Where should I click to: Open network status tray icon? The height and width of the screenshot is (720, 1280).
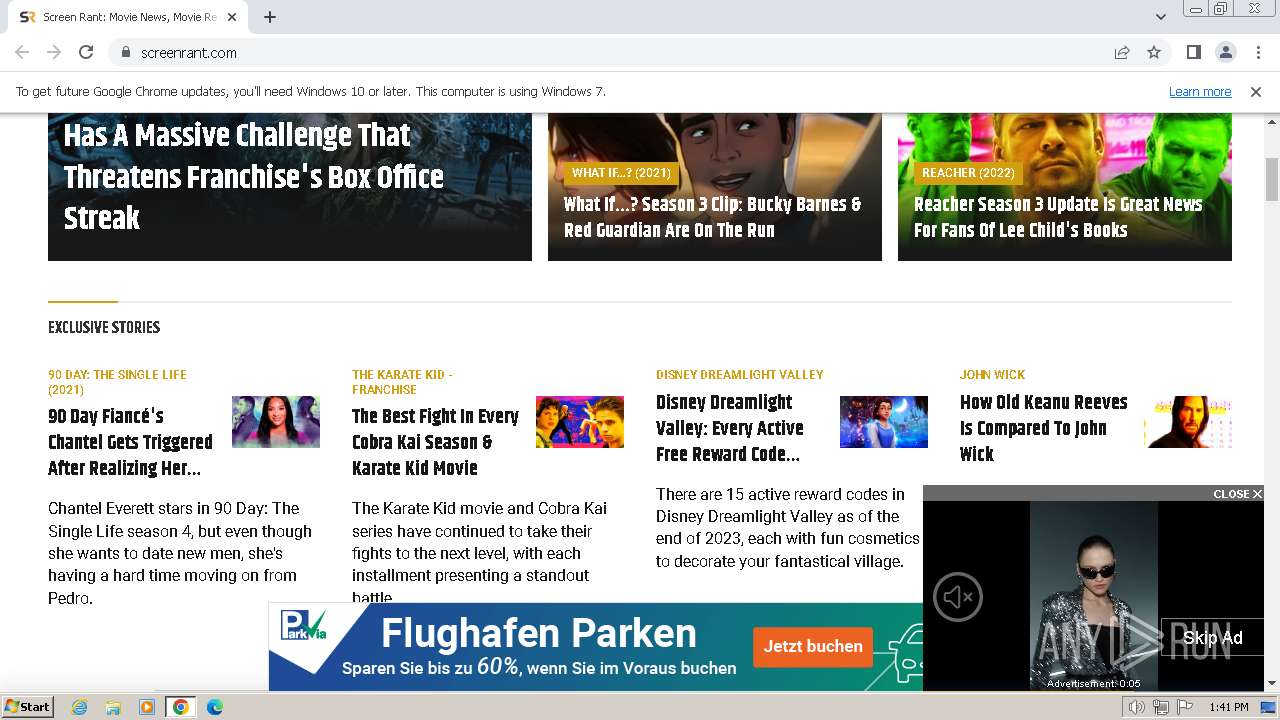pos(1161,707)
